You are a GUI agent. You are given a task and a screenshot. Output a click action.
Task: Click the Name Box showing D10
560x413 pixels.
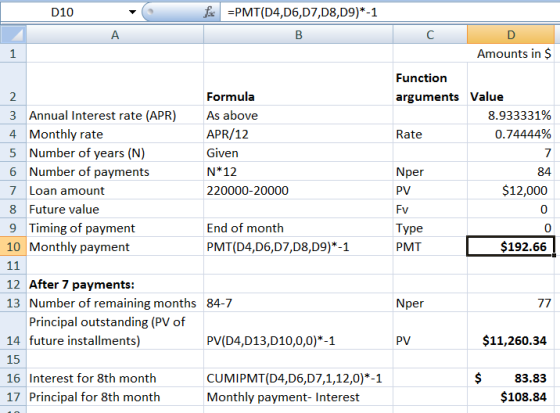(62, 12)
